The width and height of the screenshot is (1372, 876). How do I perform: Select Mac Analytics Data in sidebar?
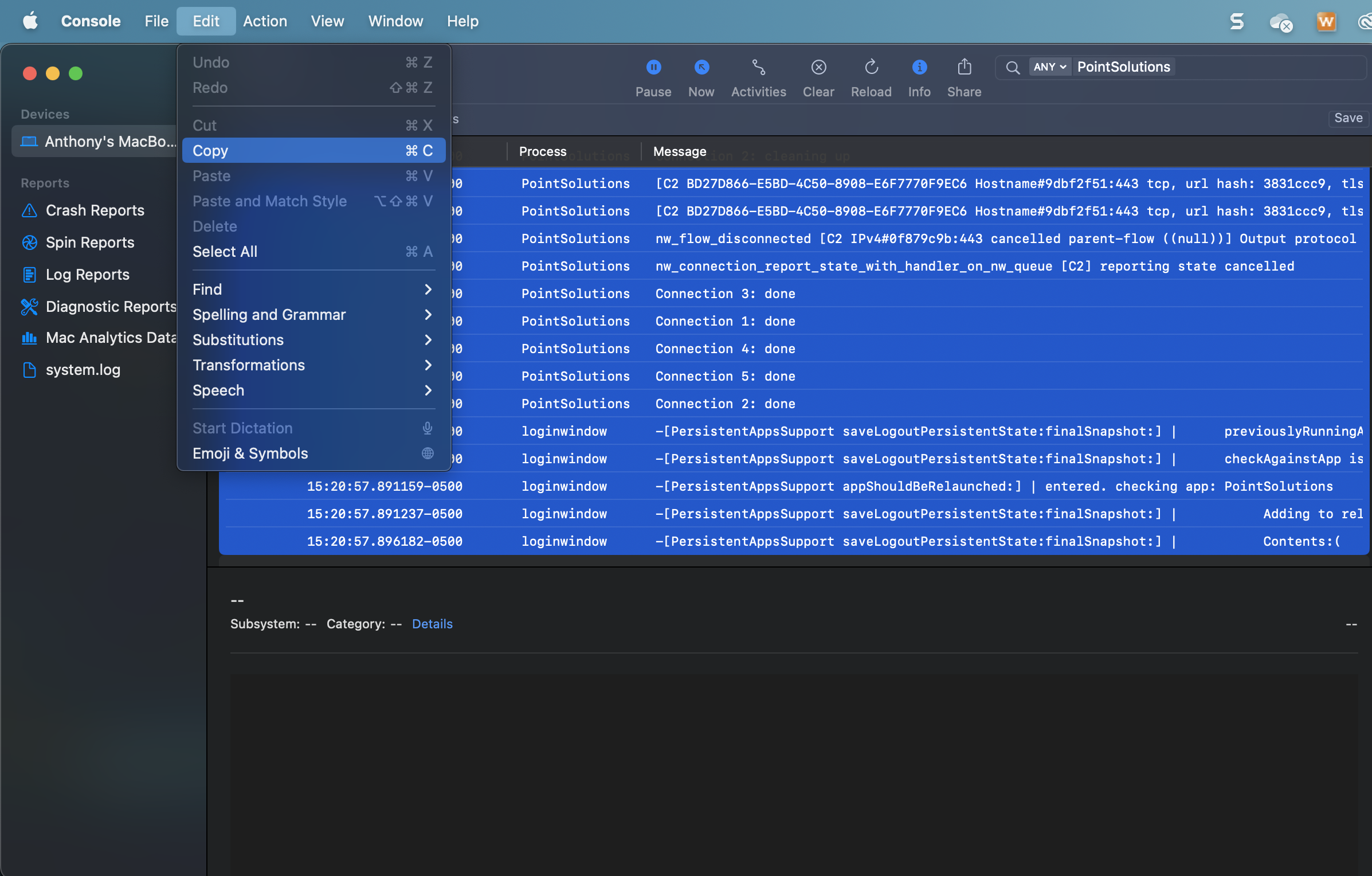click(99, 338)
